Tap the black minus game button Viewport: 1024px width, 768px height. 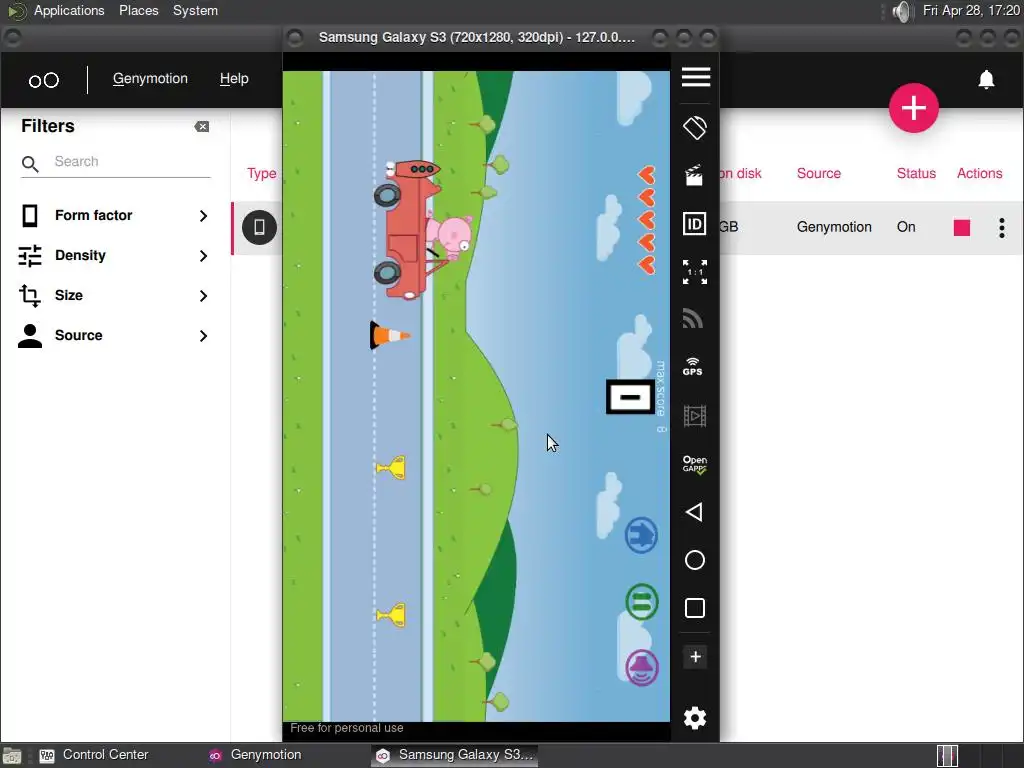click(630, 396)
